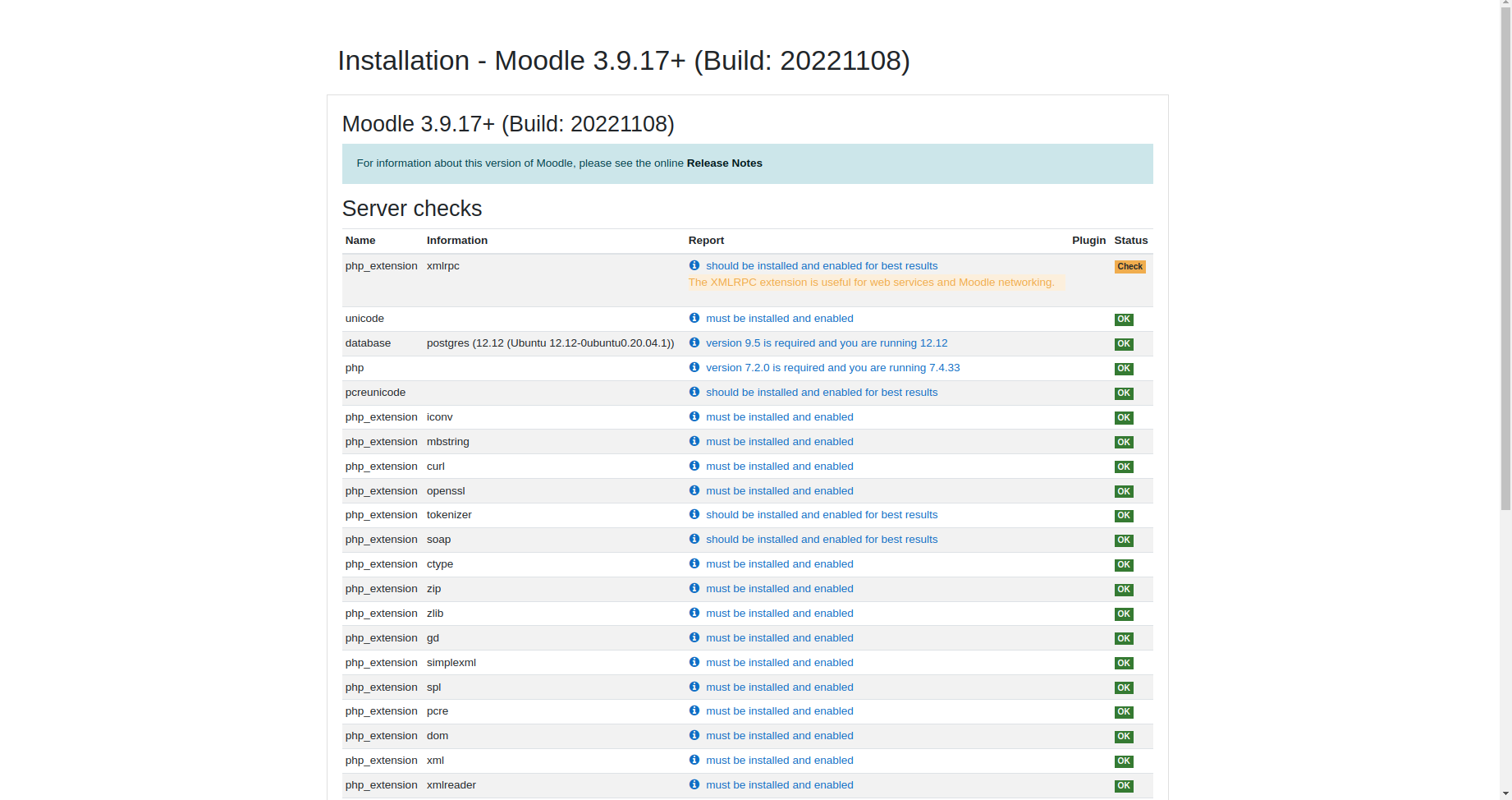Click the info icon in the iconv row

[694, 416]
